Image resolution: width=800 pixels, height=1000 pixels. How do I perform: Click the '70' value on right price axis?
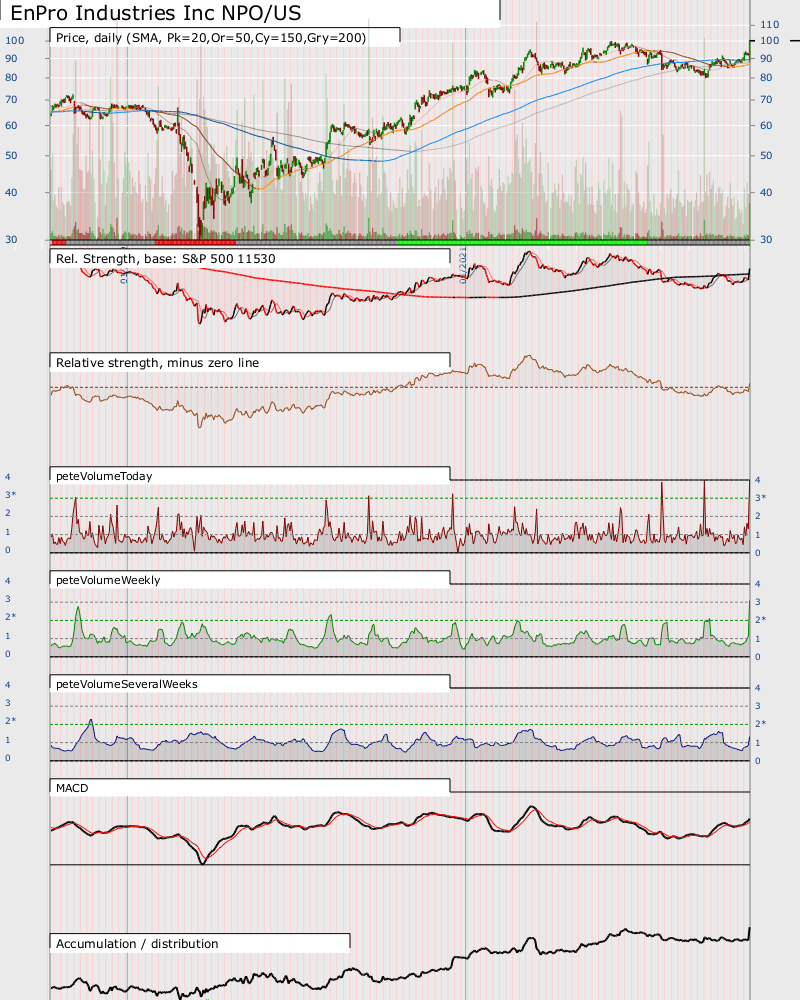pos(766,100)
